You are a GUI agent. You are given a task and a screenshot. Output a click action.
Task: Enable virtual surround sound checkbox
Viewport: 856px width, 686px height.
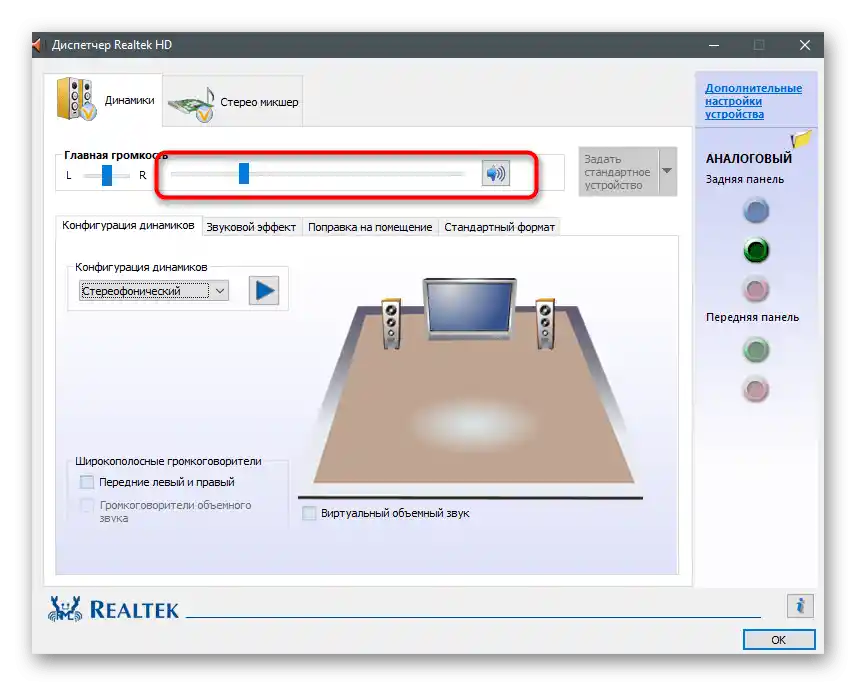tap(309, 514)
